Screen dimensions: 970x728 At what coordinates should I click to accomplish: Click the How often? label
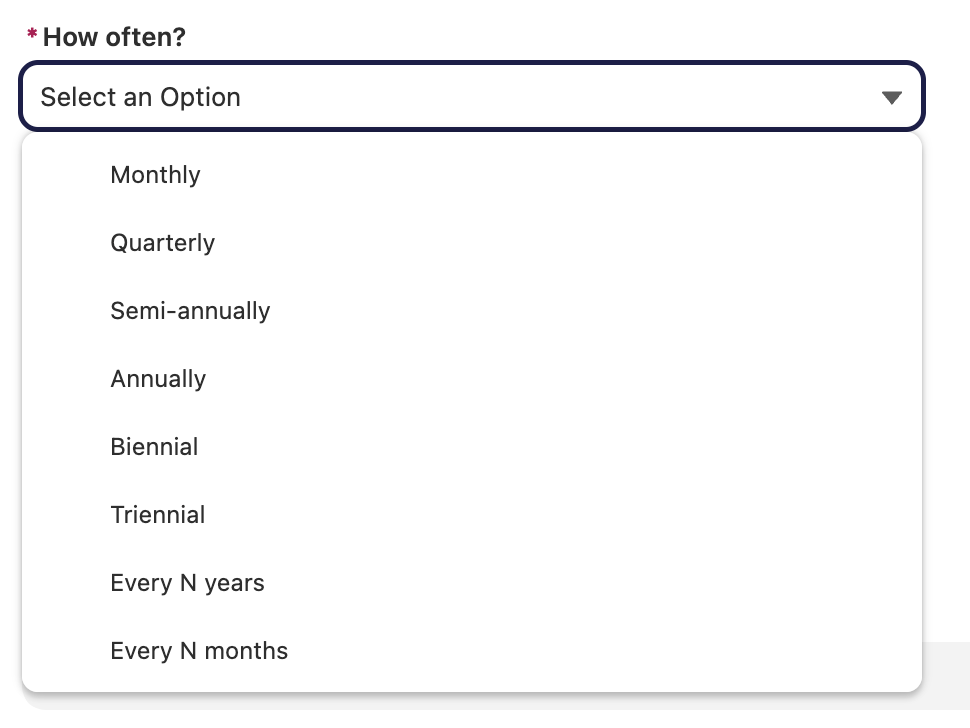click(114, 37)
